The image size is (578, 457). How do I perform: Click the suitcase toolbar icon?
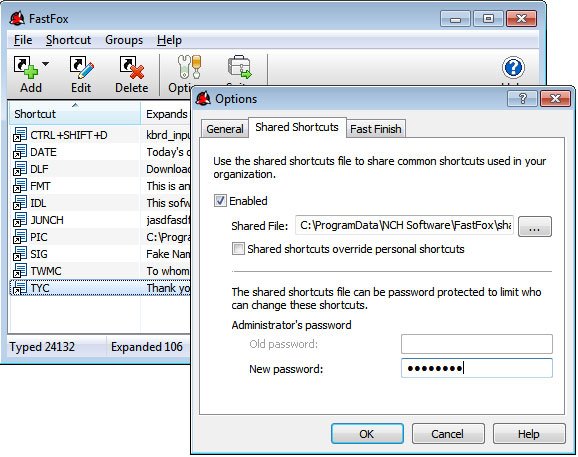point(239,67)
